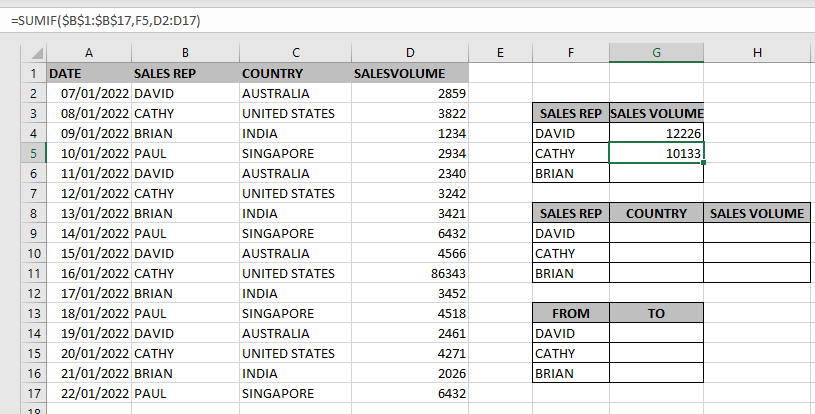Click empty TO cell next to BRIAN in row 16
Image resolution: width=815 pixels, height=414 pixels.
tap(656, 373)
